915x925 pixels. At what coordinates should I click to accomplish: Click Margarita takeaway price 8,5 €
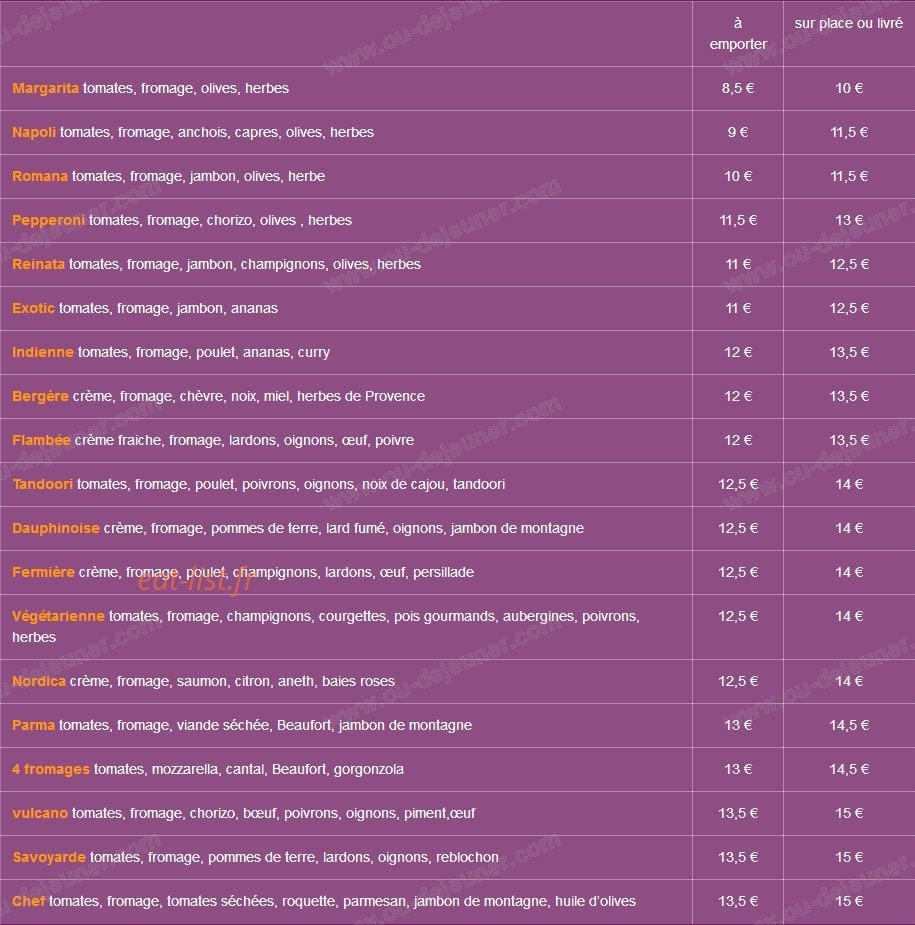point(738,88)
